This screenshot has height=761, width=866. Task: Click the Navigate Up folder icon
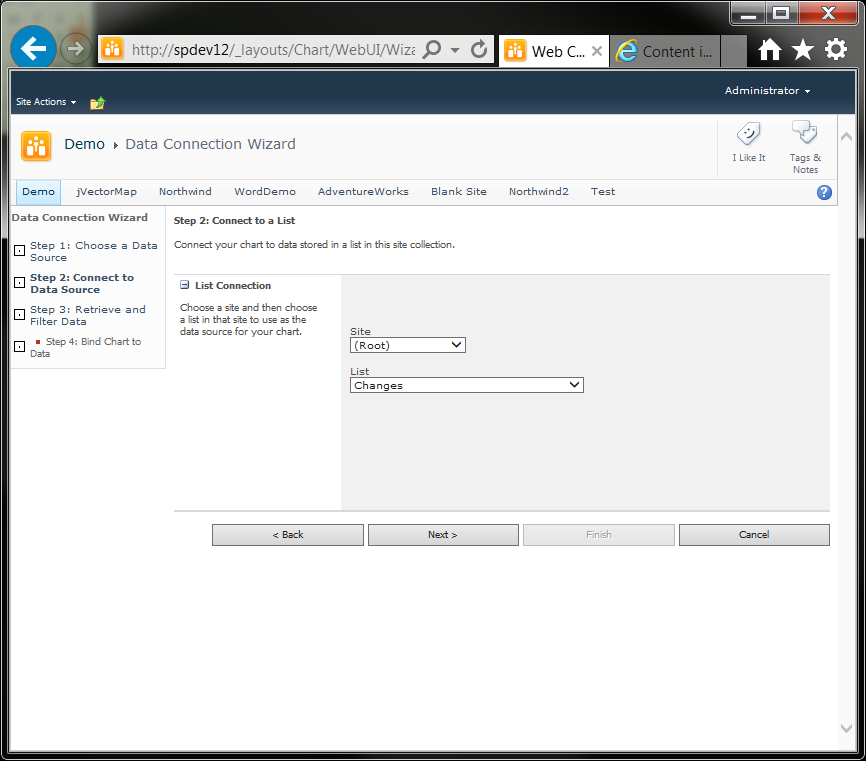coord(98,103)
